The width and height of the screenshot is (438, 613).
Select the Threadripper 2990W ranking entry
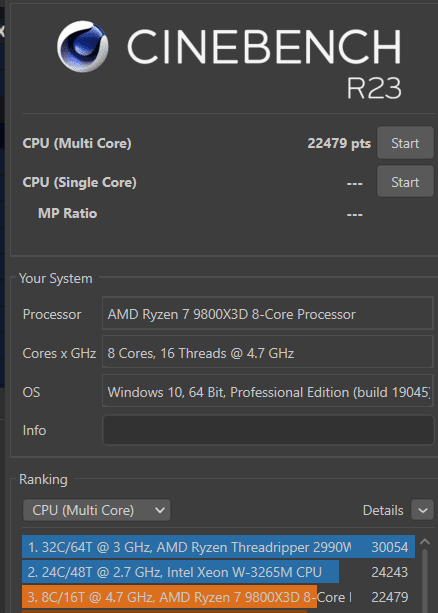click(218, 547)
